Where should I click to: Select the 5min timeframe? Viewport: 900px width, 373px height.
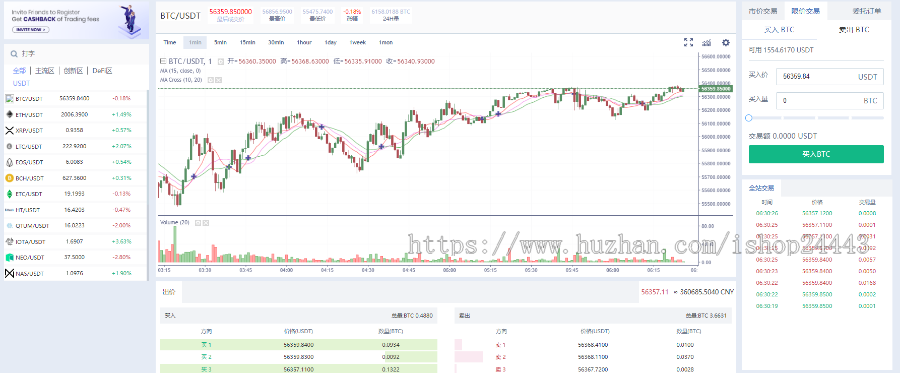click(x=220, y=42)
